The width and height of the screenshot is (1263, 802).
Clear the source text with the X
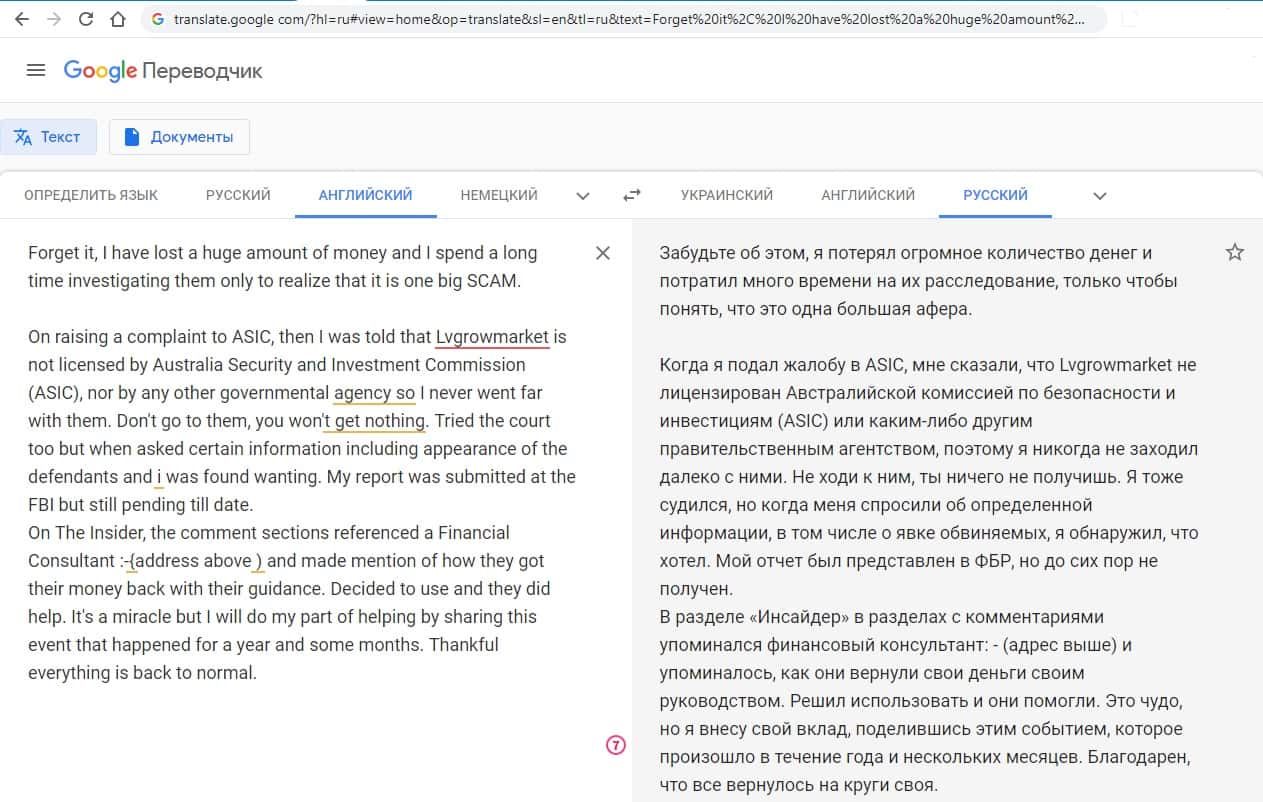click(603, 253)
